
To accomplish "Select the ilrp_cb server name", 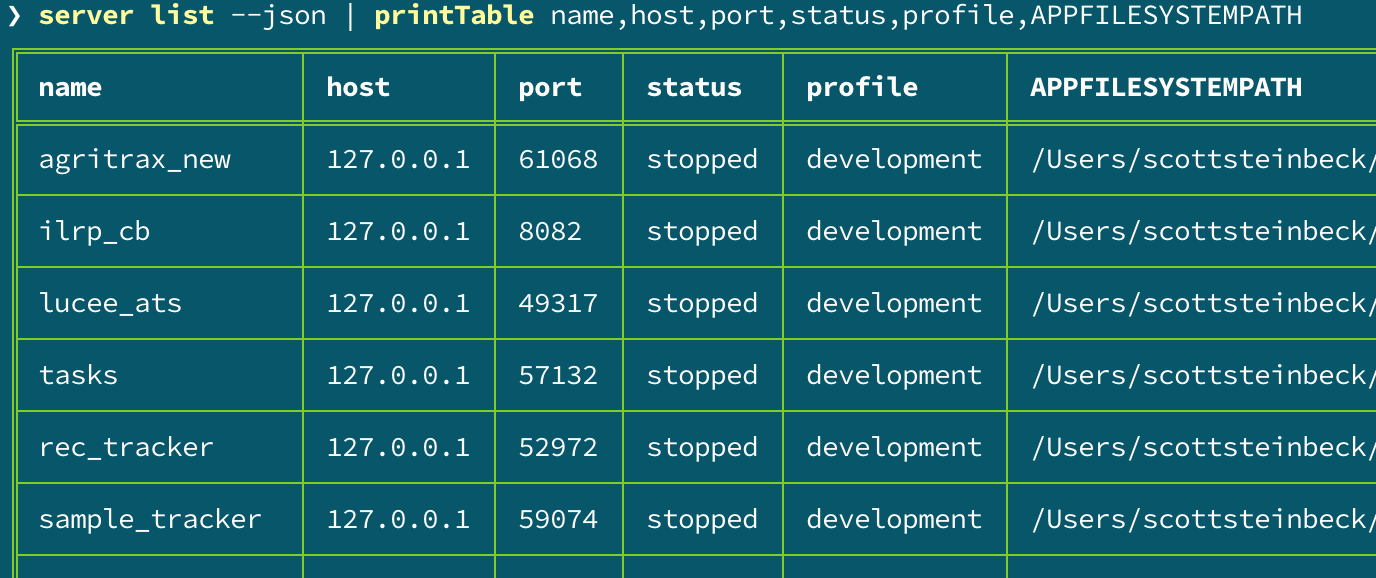I will point(94,232).
